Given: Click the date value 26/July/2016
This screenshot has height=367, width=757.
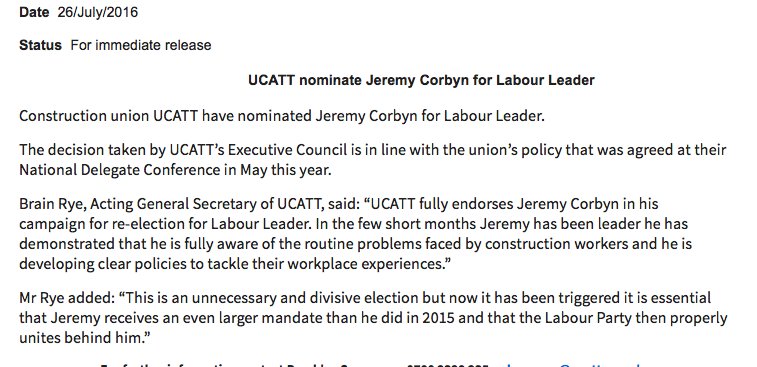Looking at the screenshot, I should pos(98,12).
